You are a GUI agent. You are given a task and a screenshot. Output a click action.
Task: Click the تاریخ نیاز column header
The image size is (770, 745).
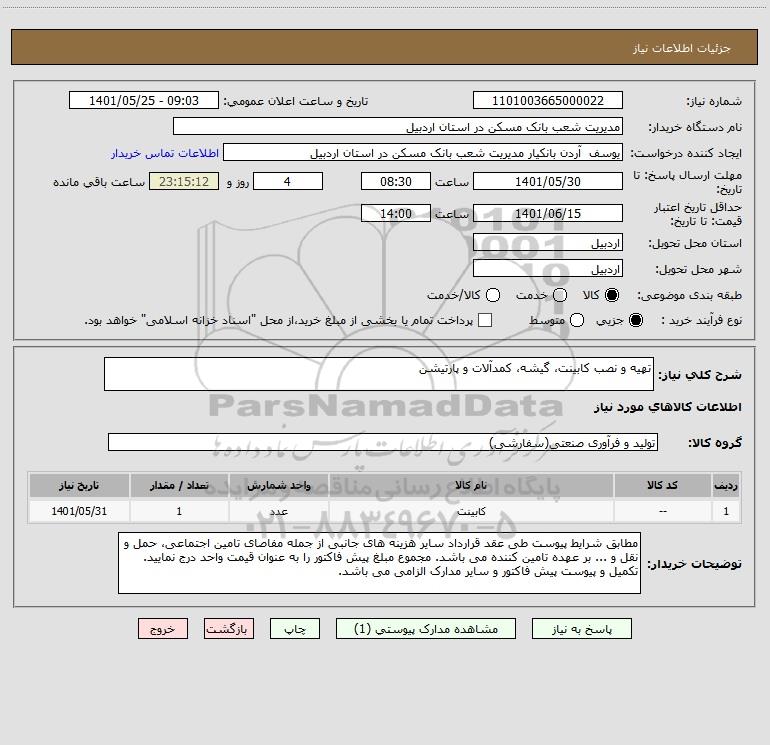click(79, 485)
